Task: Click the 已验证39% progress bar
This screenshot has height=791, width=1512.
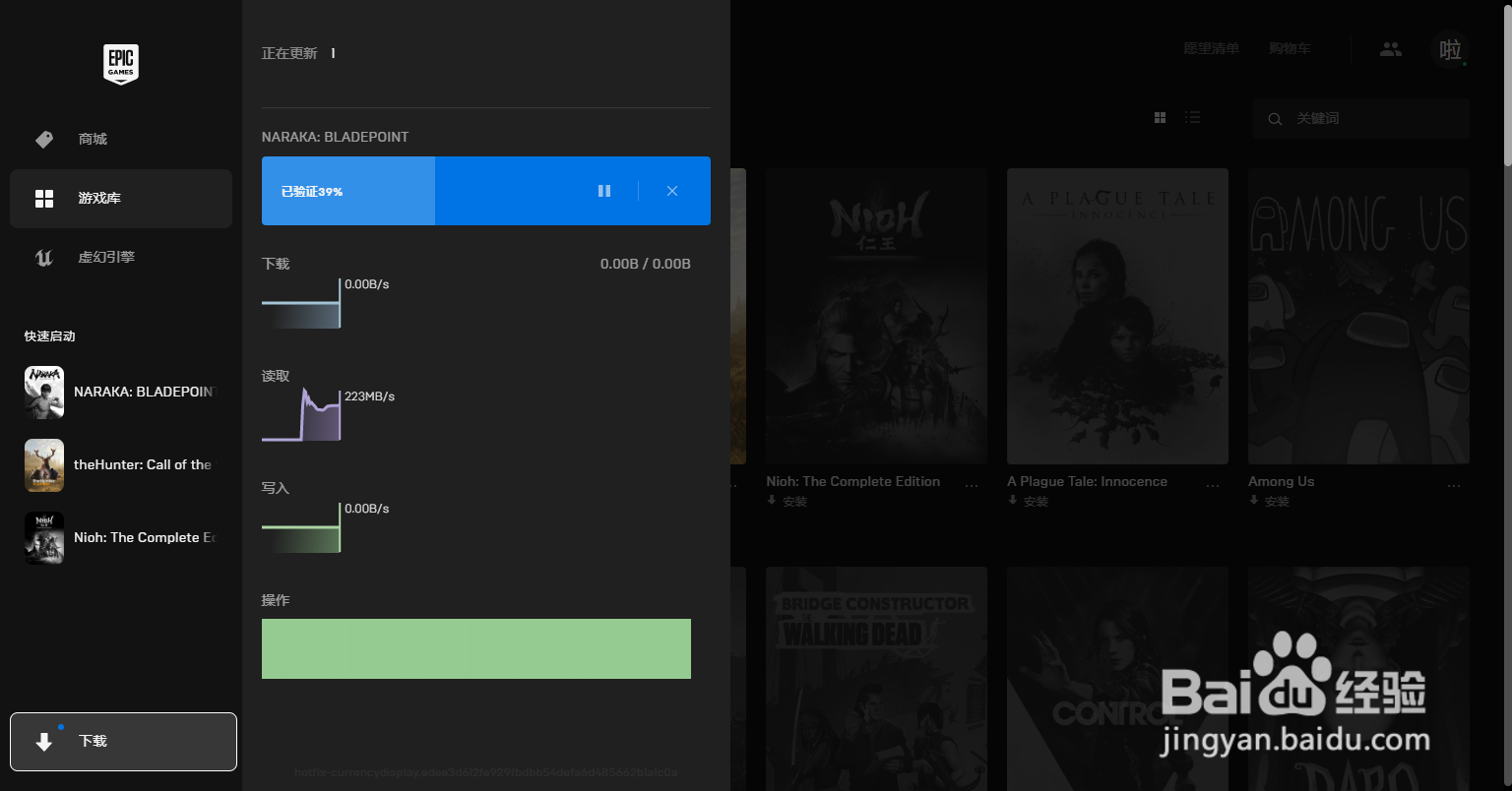Action: (486, 191)
